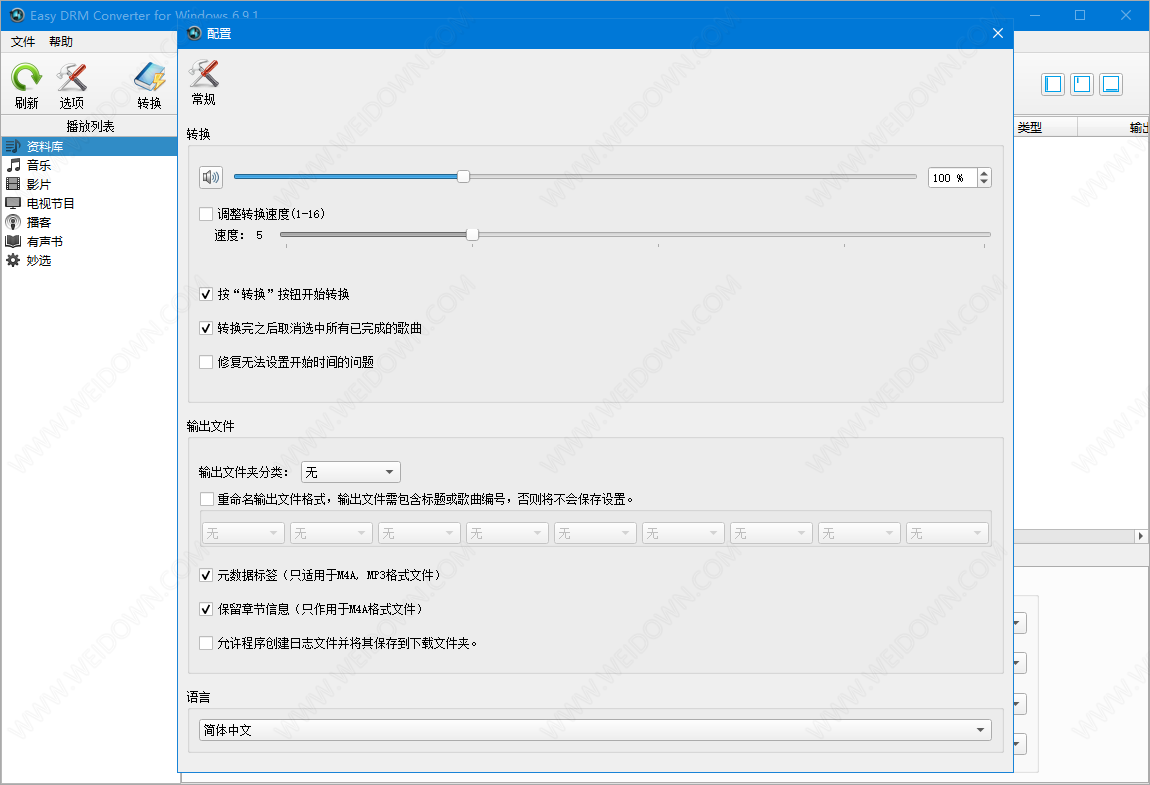Enable 修复无法设置开始时间的问题 checkbox
Viewport: 1150px width, 785px height.
click(206, 362)
